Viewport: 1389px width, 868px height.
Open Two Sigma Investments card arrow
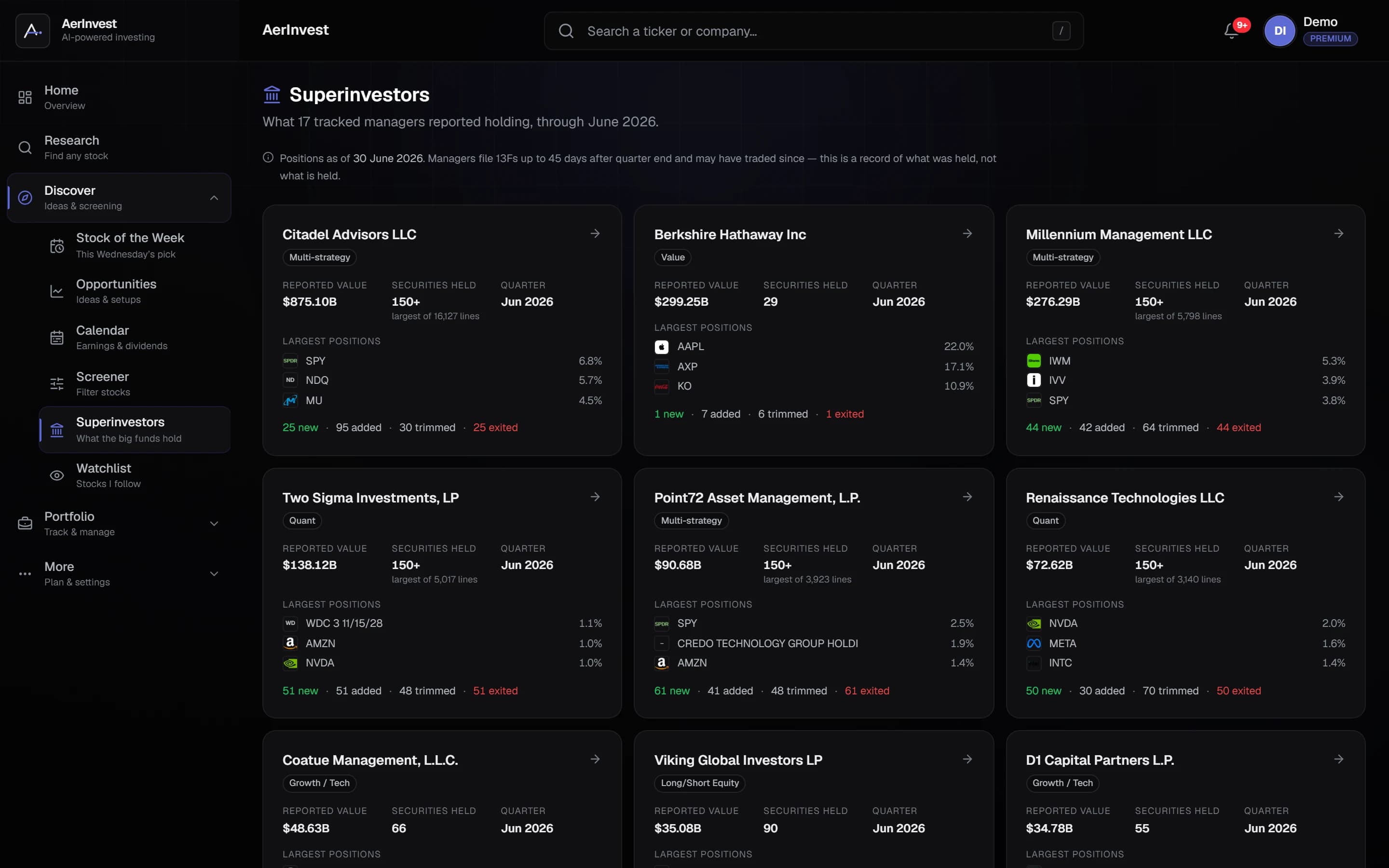coord(595,497)
